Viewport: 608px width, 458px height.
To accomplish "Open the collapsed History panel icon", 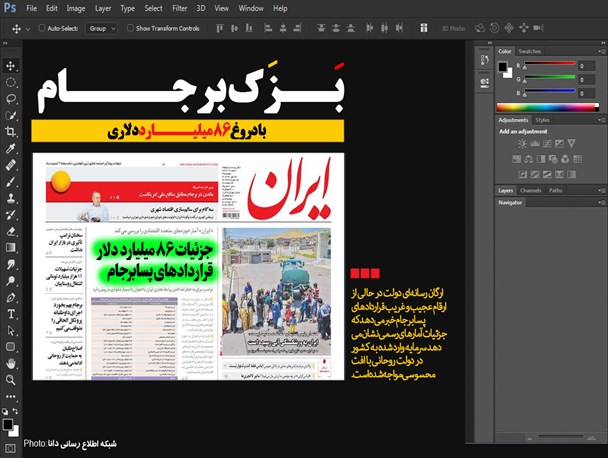I will 484,59.
